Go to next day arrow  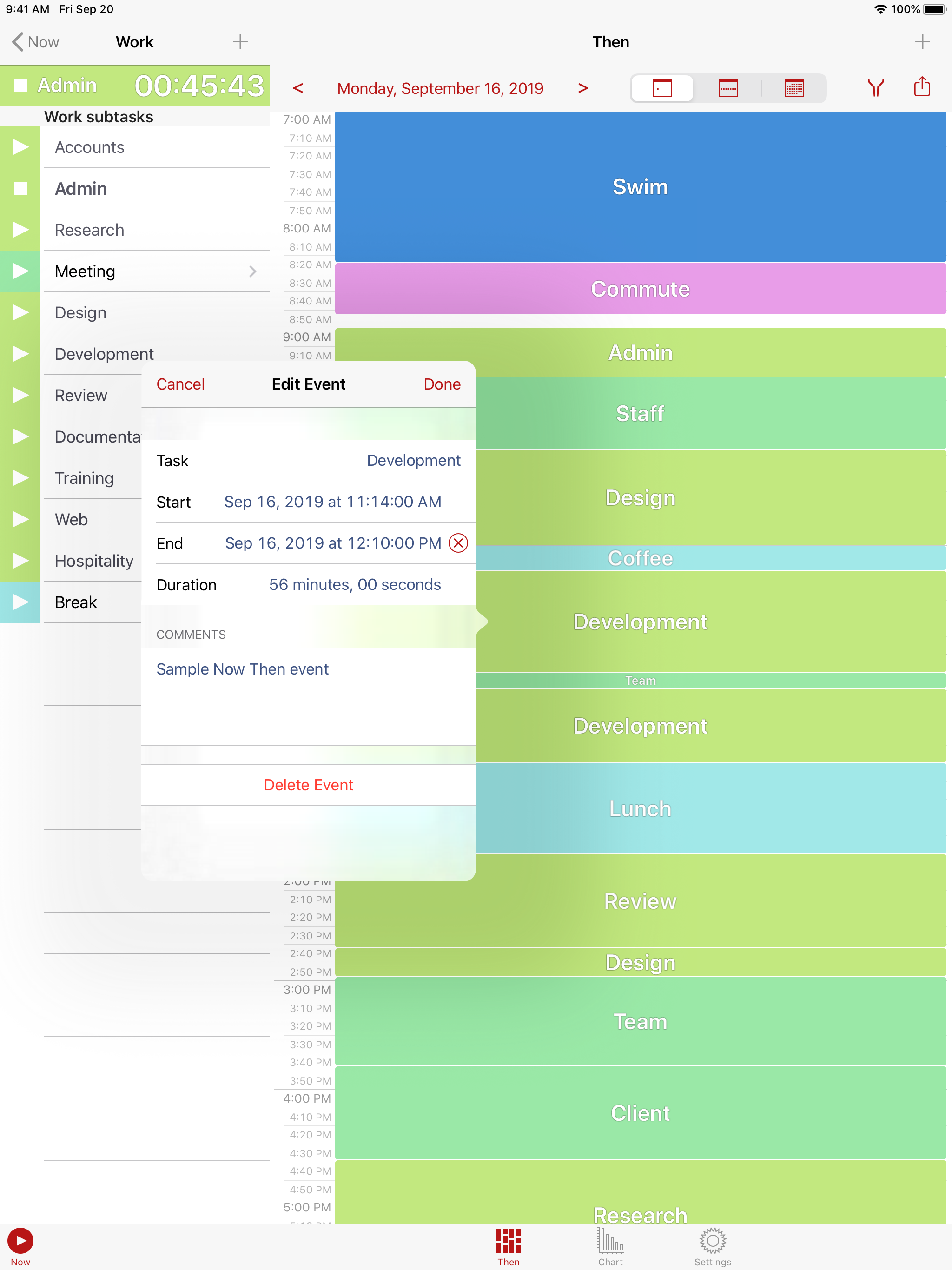click(583, 88)
